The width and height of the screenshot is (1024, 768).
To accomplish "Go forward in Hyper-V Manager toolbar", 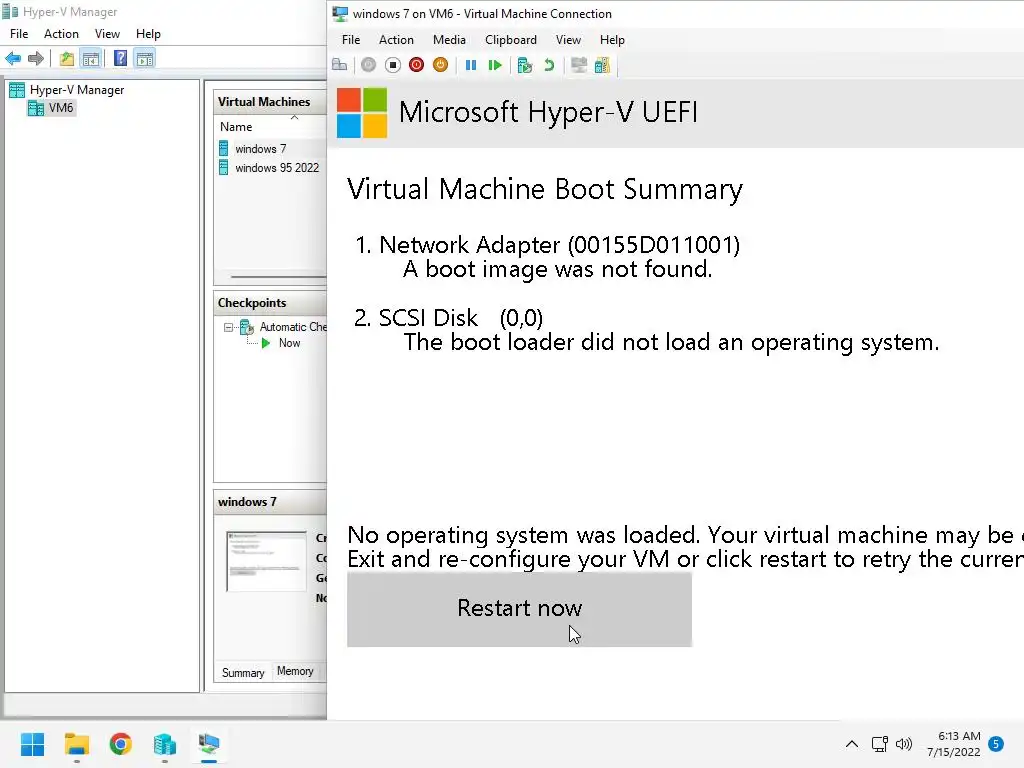I will (x=36, y=59).
